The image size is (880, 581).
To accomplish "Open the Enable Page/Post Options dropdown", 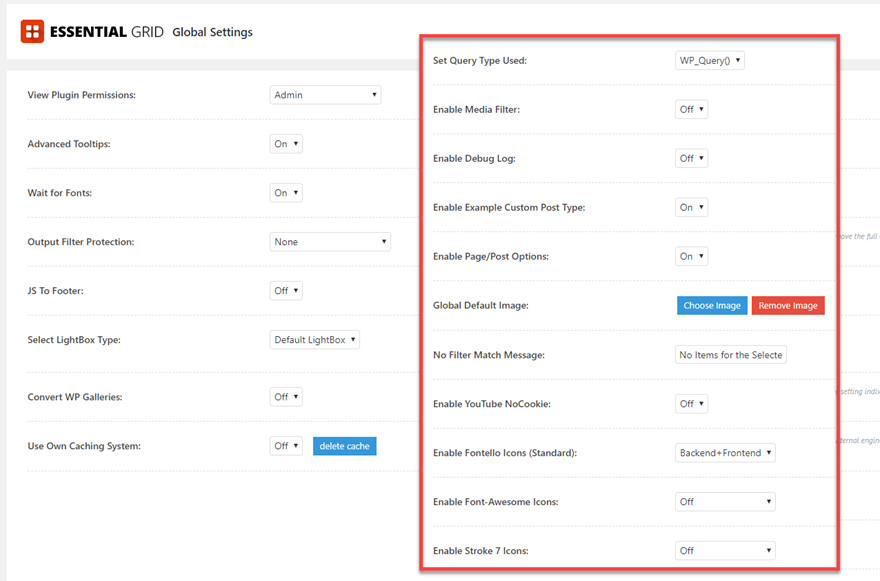I will point(691,257).
